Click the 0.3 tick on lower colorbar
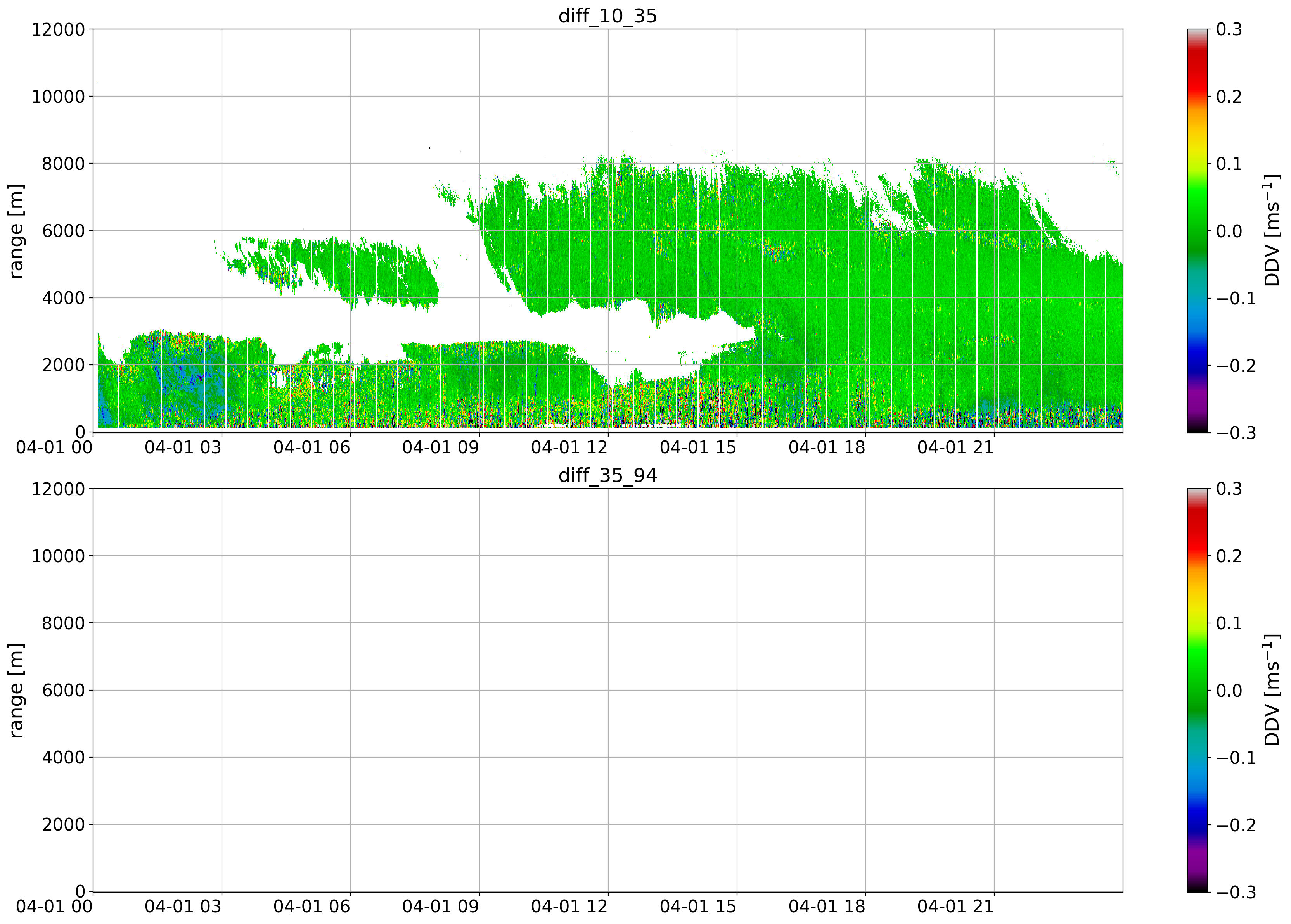The height and width of the screenshot is (924, 1291). tap(1229, 489)
